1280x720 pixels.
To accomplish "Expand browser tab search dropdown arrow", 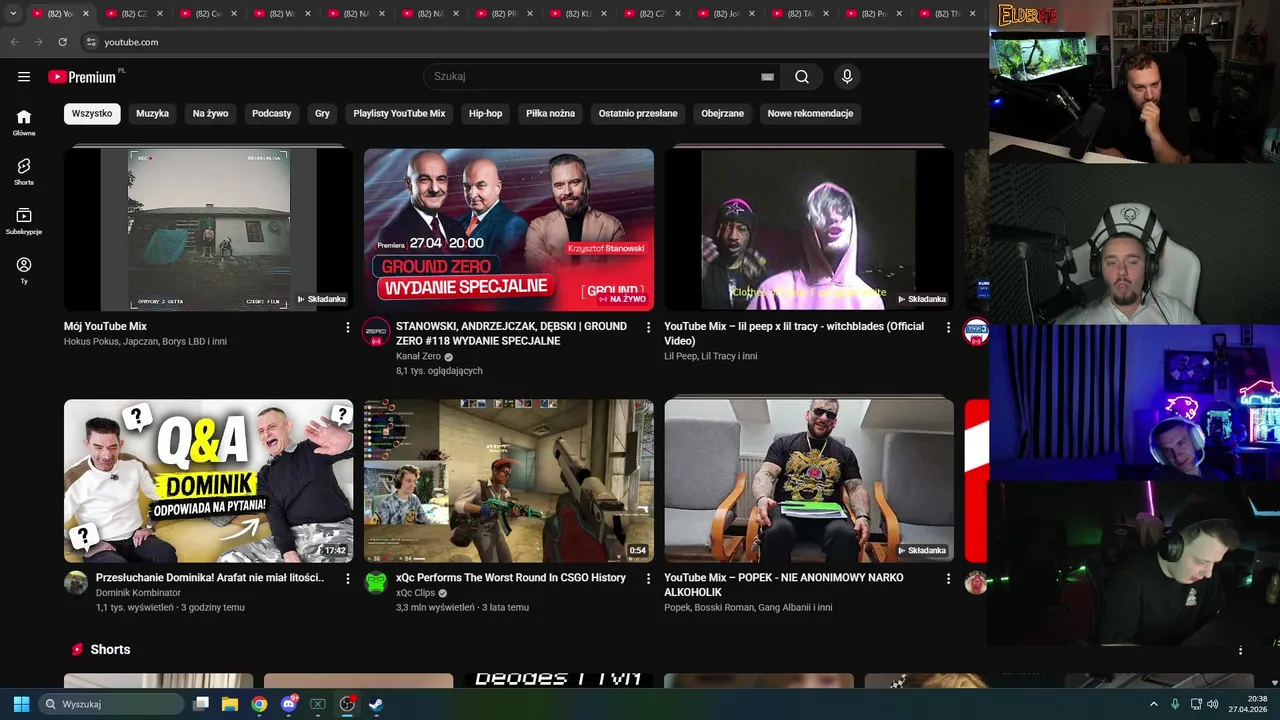I will pos(13,14).
